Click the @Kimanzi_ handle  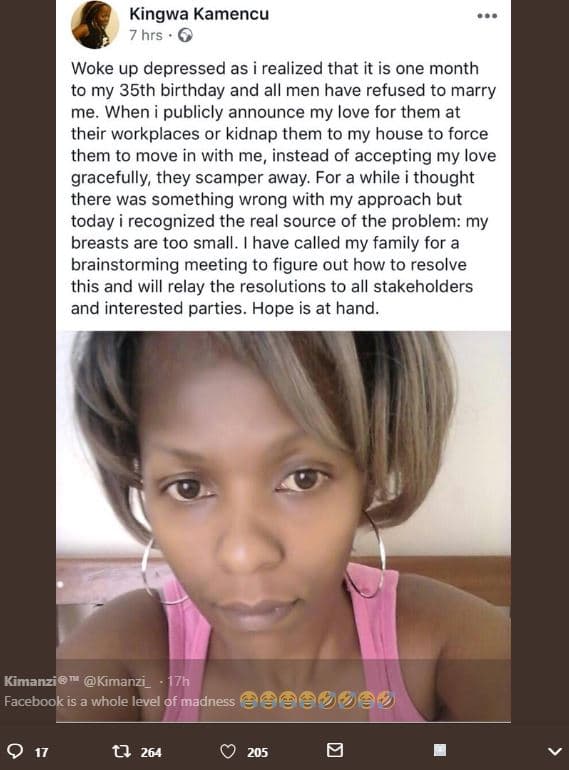pos(117,681)
